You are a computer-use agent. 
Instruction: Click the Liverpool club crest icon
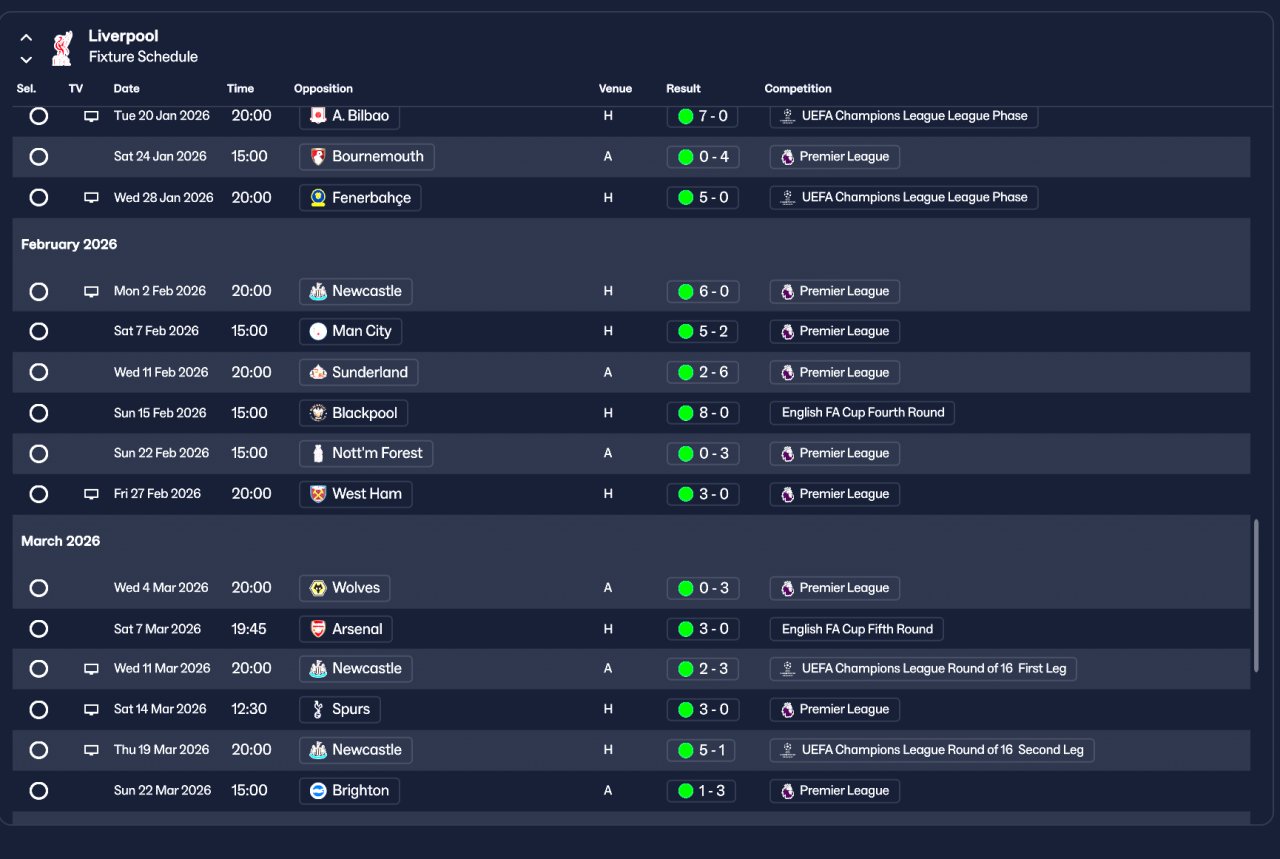coord(62,47)
